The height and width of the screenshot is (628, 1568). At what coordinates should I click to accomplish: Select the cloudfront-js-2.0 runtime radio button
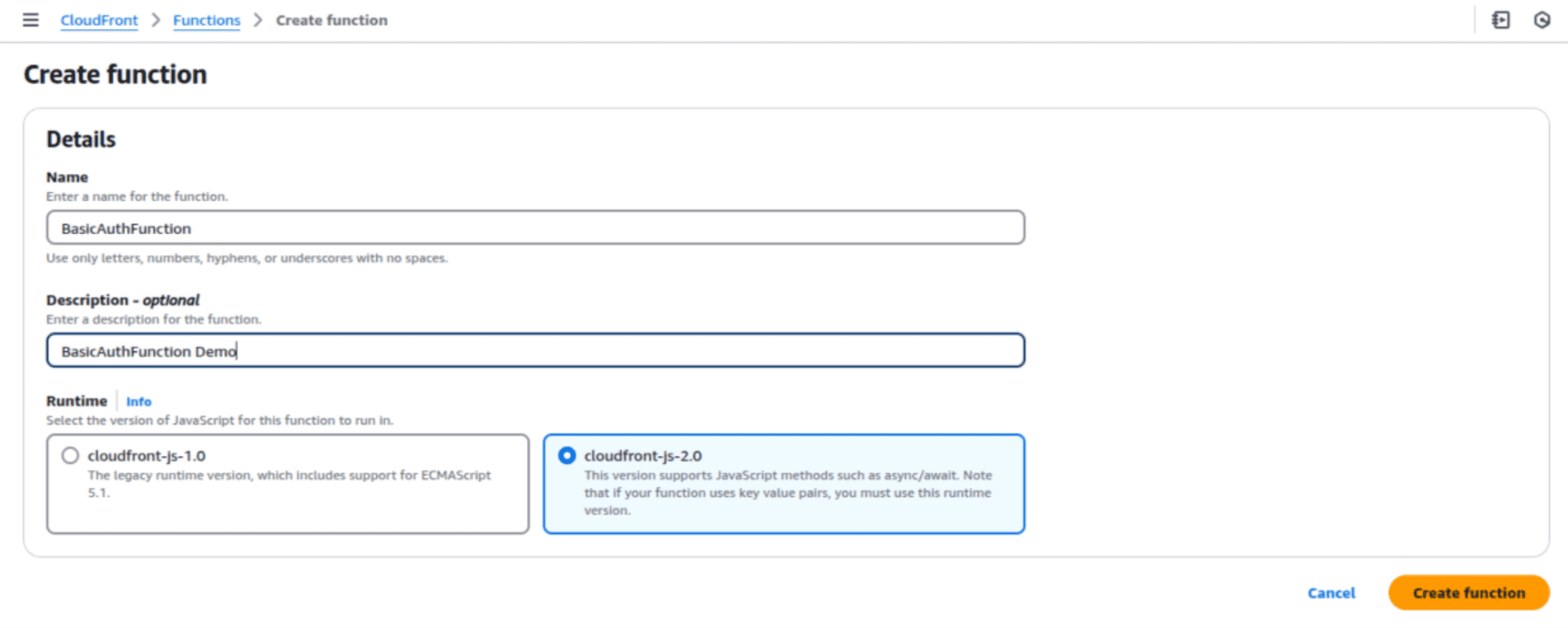click(x=567, y=456)
